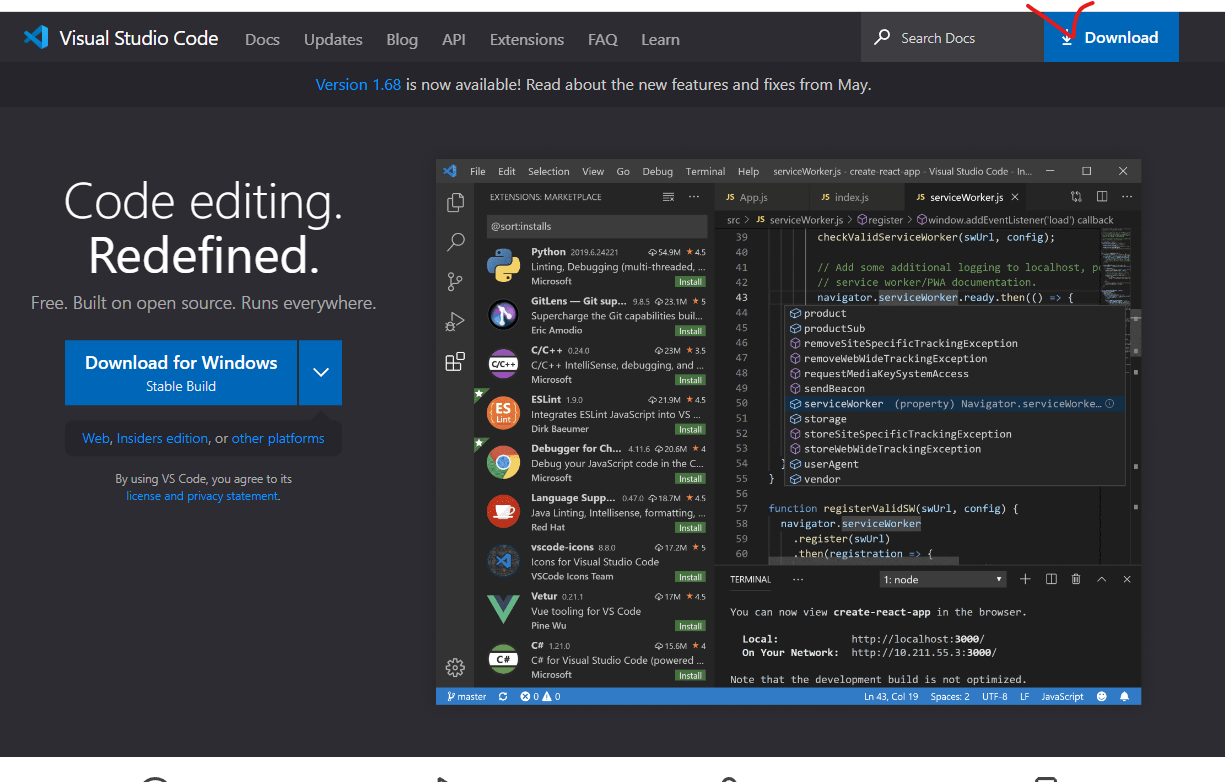Screen dimensions: 1225x782
Task: Click the @sort:installs extensions search box
Action: point(597,227)
